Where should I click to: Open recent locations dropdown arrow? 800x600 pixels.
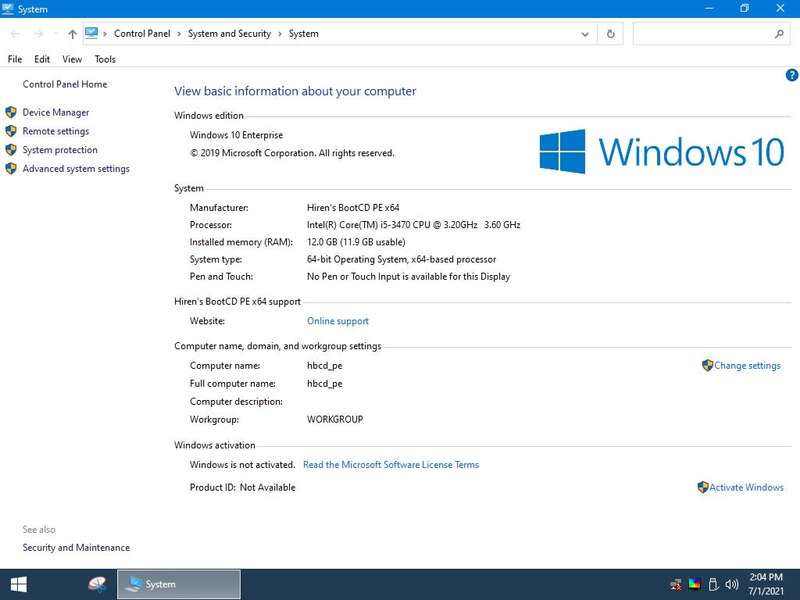coord(55,34)
